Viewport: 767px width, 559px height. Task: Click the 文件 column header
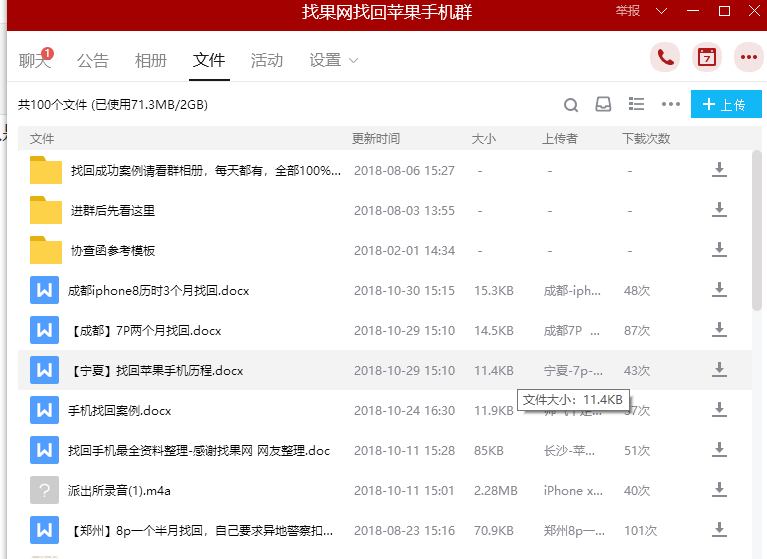click(42, 139)
